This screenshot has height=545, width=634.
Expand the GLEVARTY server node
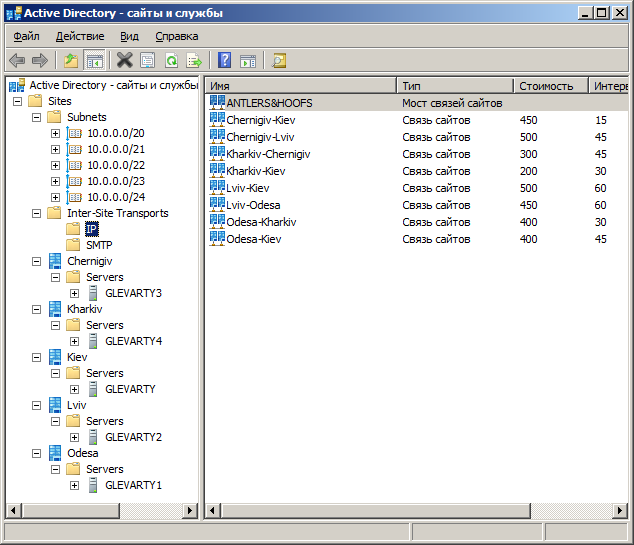point(74,390)
